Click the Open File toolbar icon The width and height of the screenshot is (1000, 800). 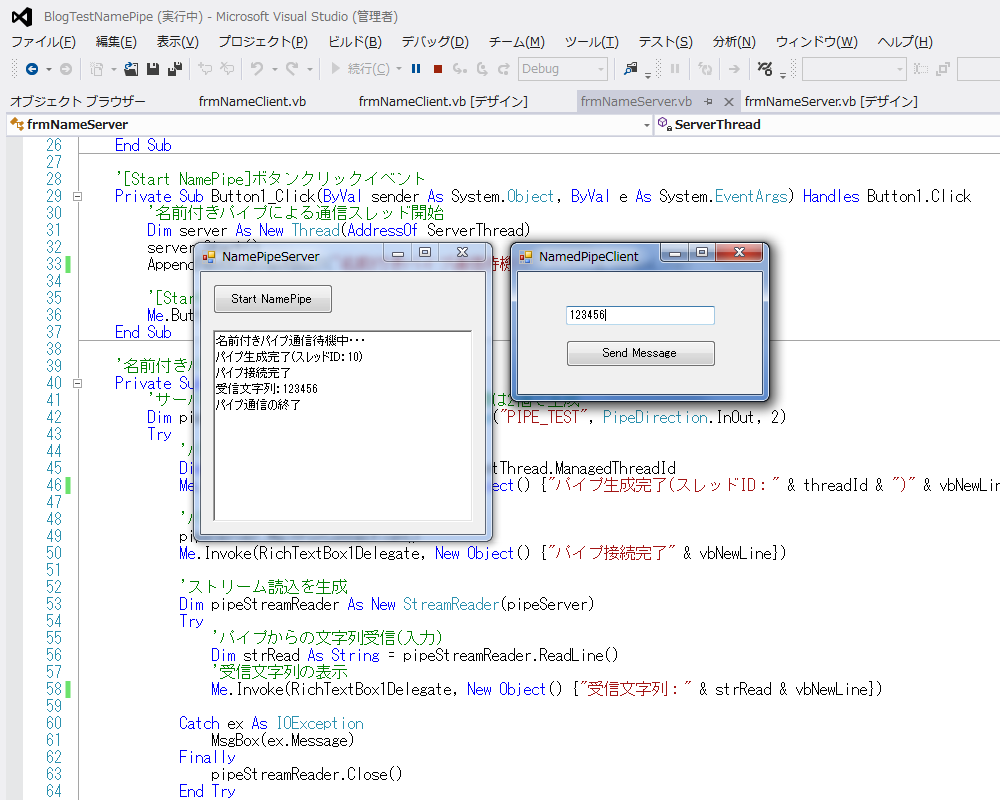click(x=131, y=69)
